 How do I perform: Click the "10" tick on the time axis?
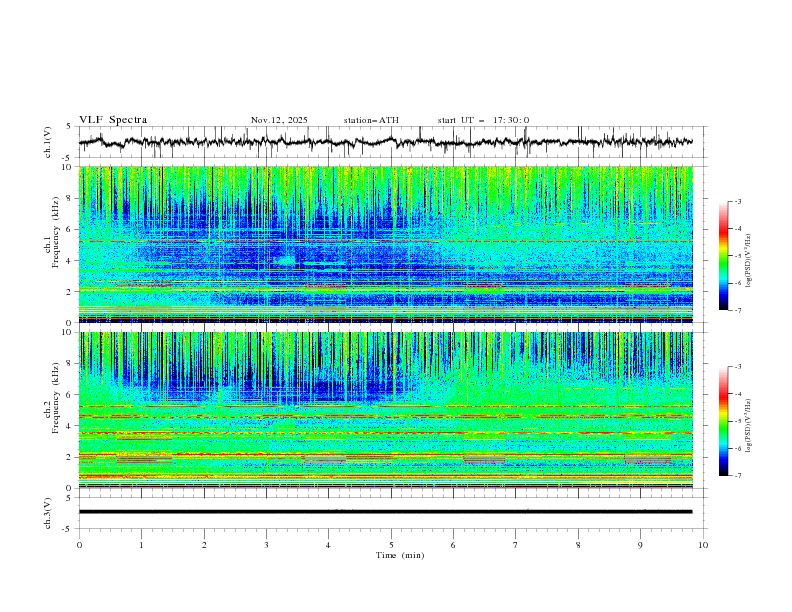(703, 545)
